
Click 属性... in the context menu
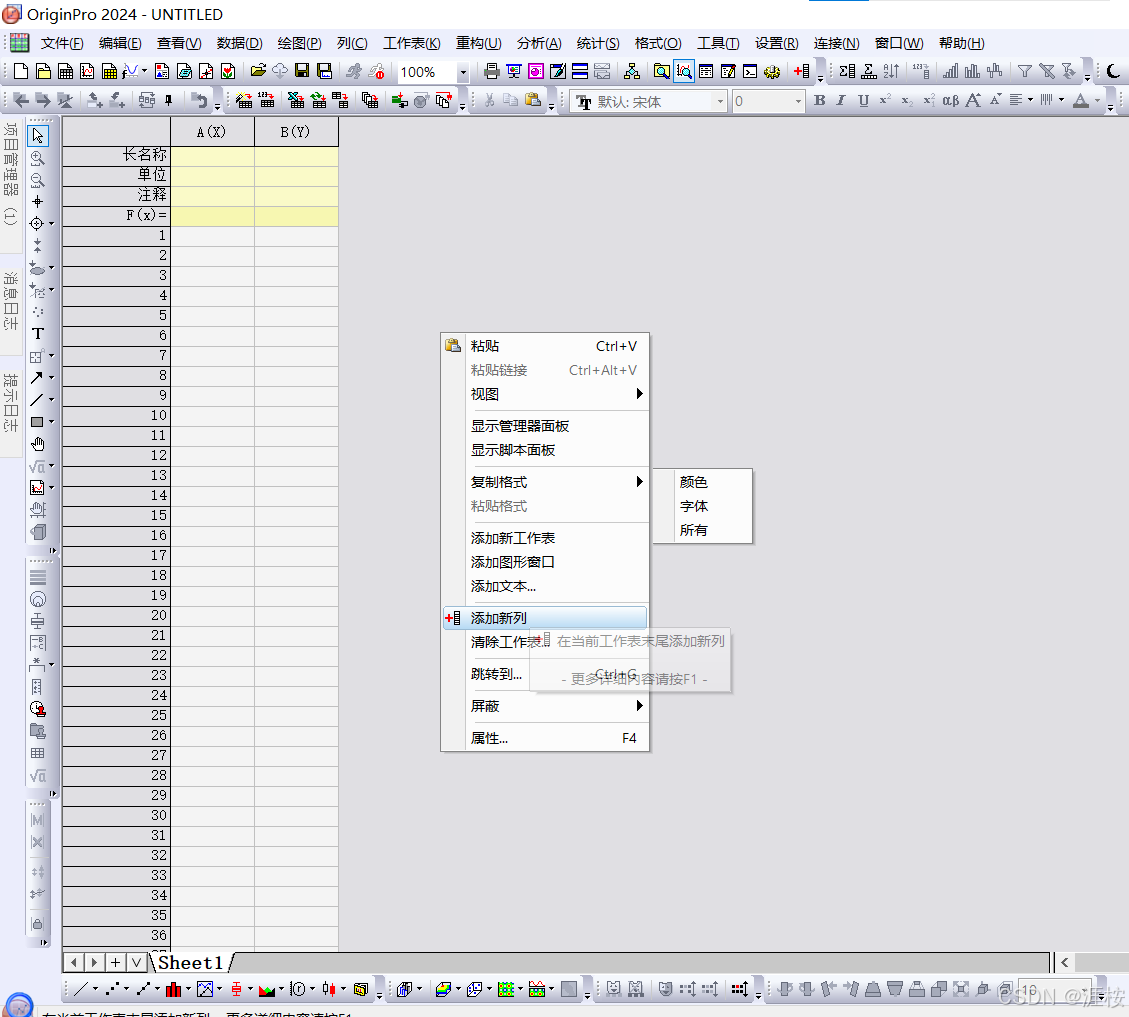click(x=545, y=738)
